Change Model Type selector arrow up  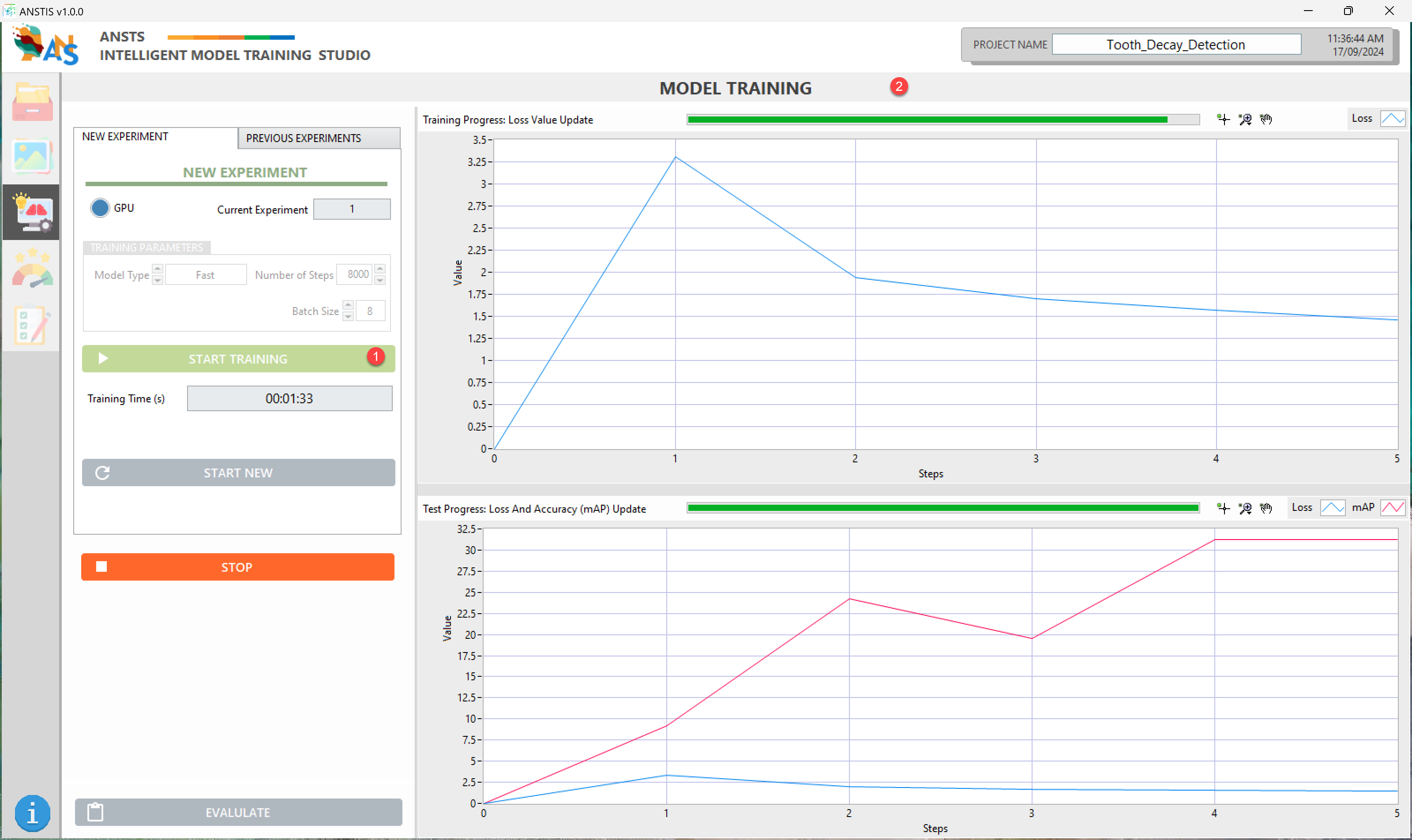[158, 270]
